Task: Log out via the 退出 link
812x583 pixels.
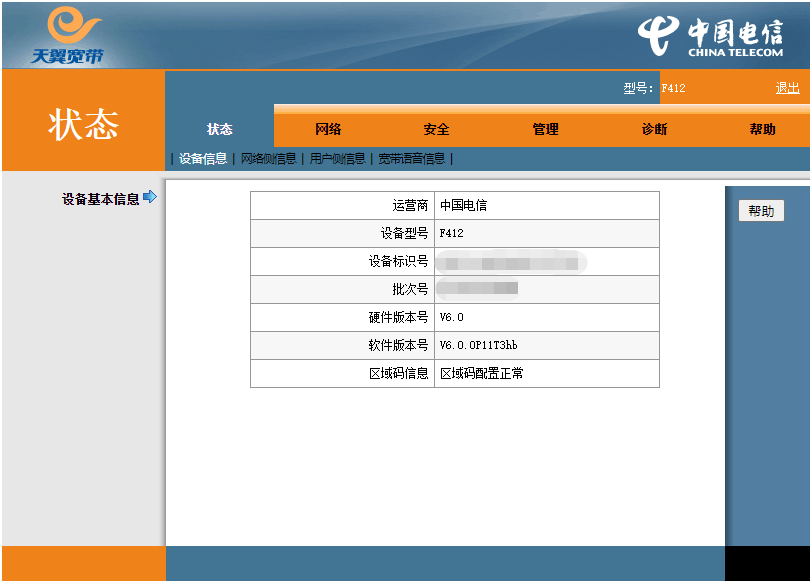Action: click(787, 88)
